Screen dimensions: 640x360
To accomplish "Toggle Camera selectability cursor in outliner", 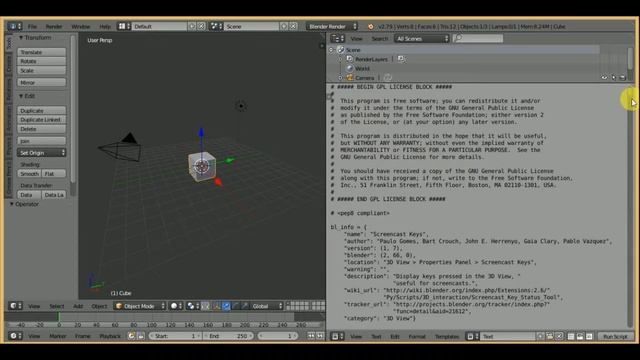I will click(613, 78).
